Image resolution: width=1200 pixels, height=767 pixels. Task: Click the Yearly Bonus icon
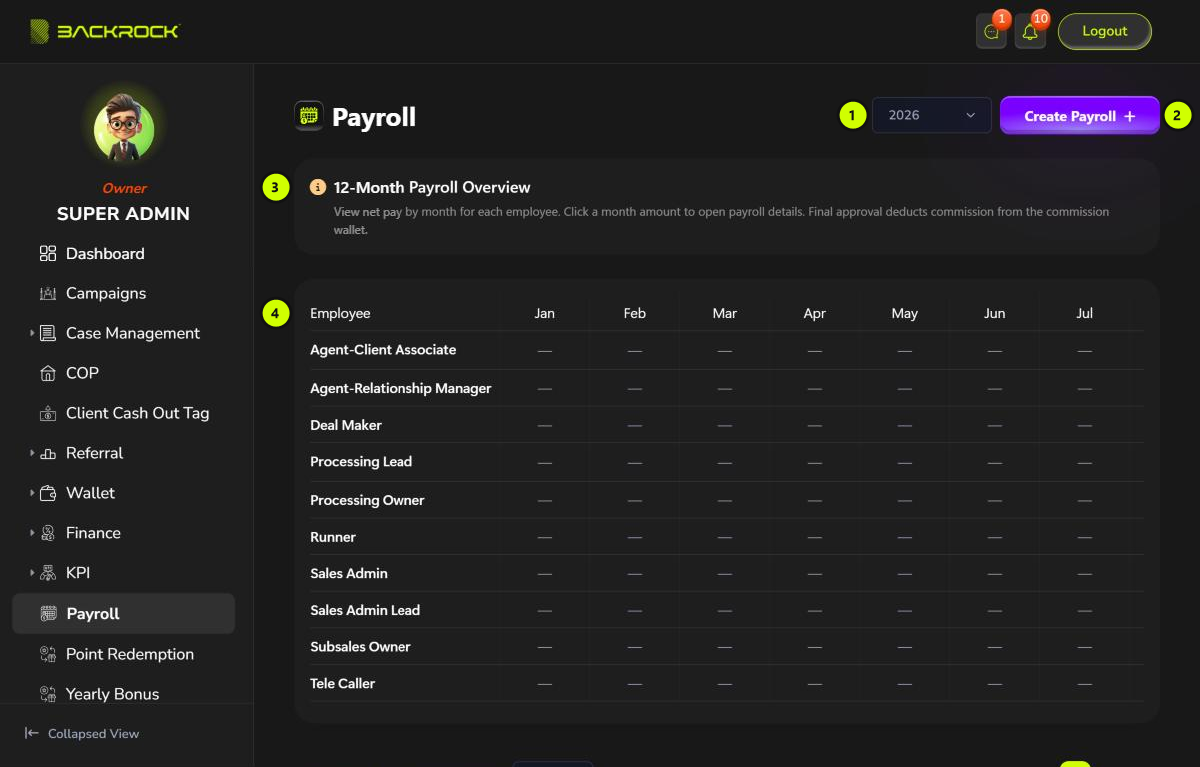pyautogui.click(x=48, y=694)
